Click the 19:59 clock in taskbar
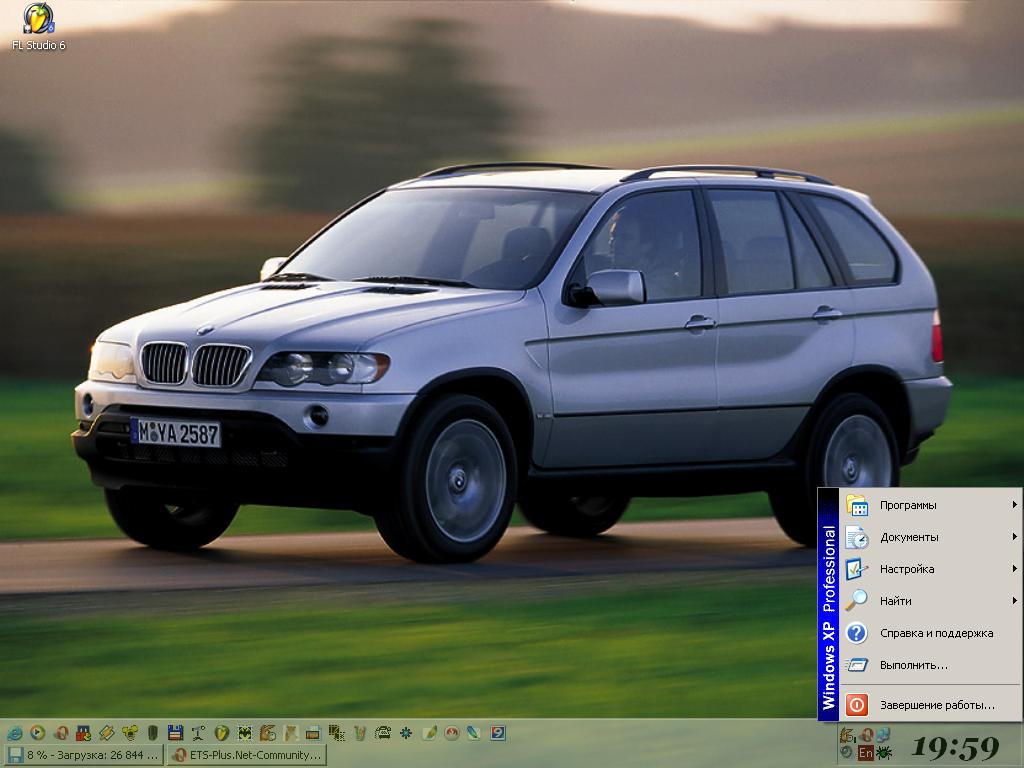Image resolution: width=1024 pixels, height=768 pixels. click(x=955, y=747)
